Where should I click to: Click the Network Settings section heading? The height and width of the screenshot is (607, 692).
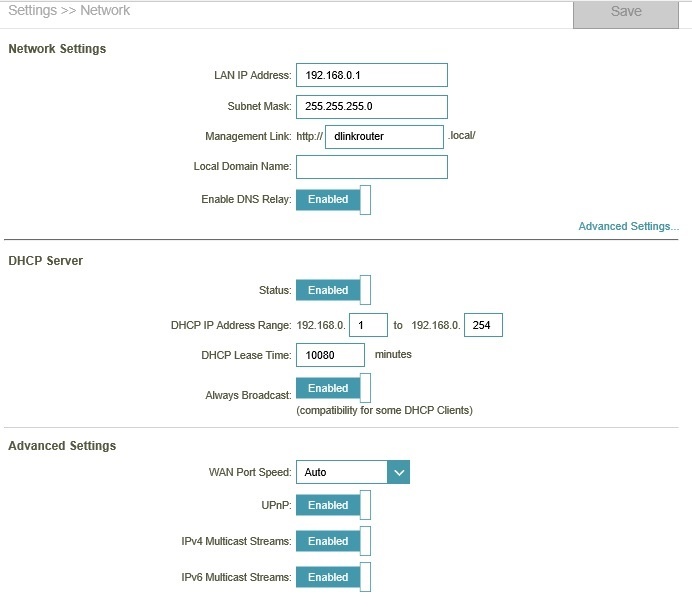point(57,49)
